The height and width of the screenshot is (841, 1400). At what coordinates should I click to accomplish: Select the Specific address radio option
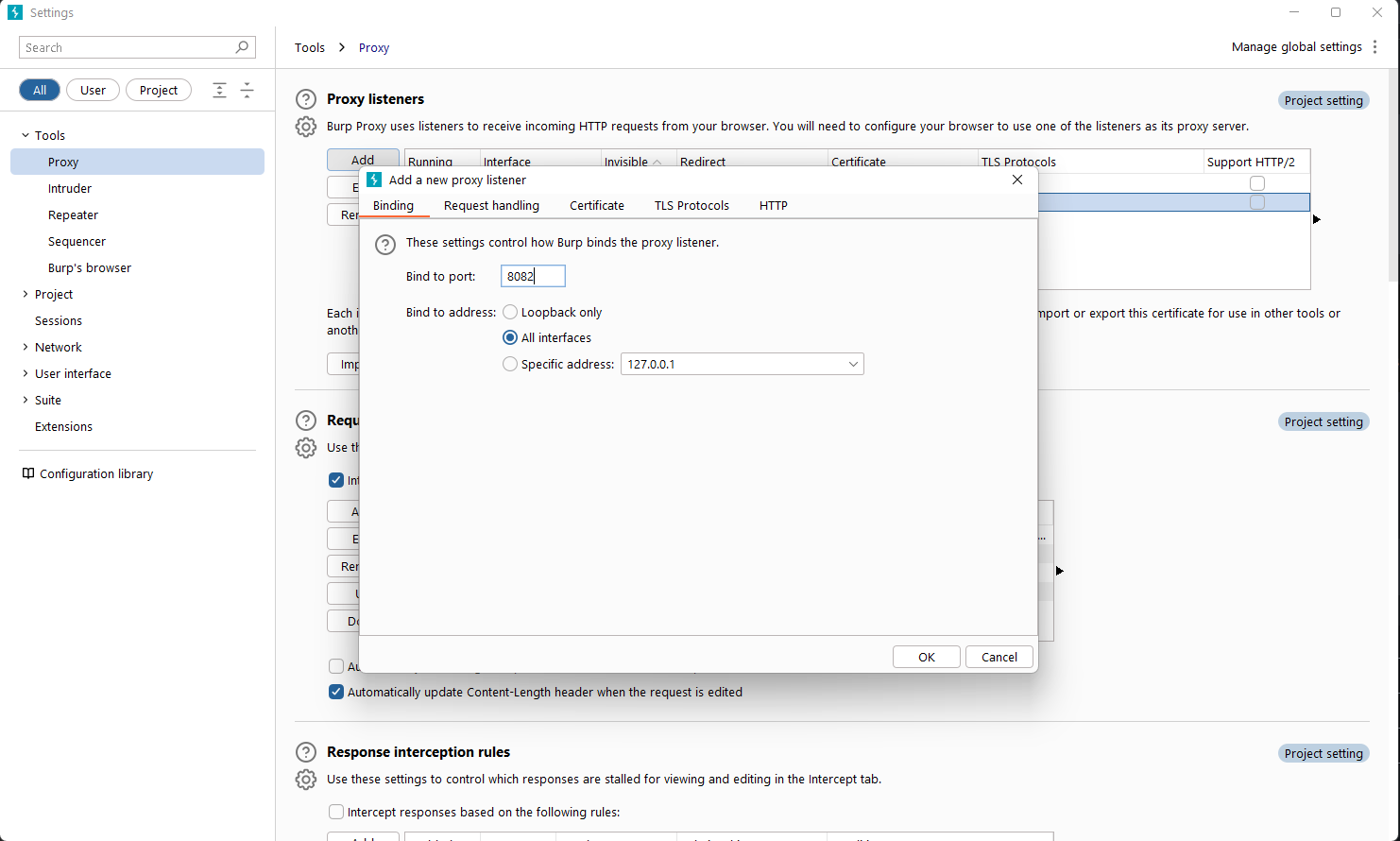click(x=510, y=364)
